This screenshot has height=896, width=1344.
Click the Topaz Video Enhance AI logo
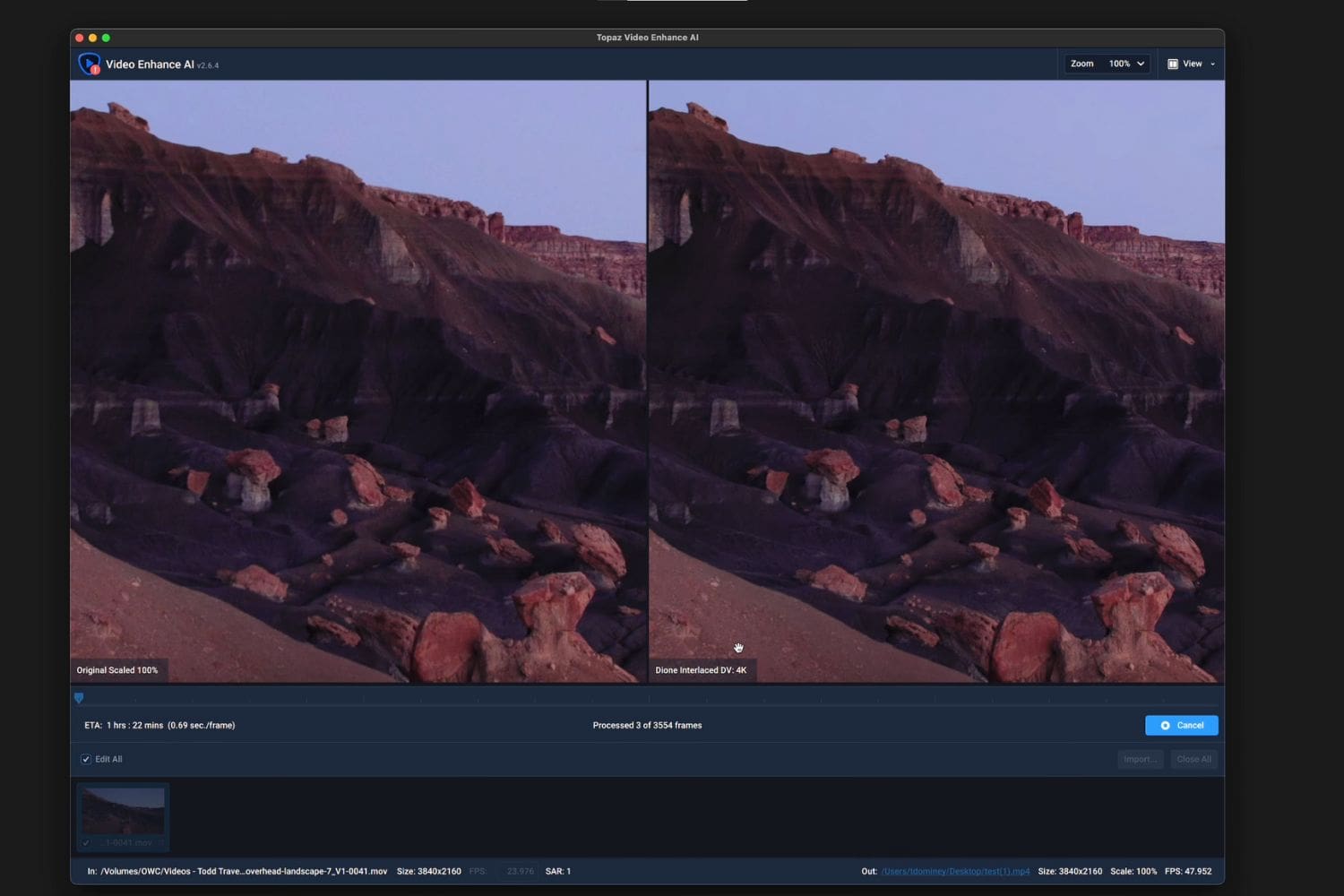tap(89, 64)
